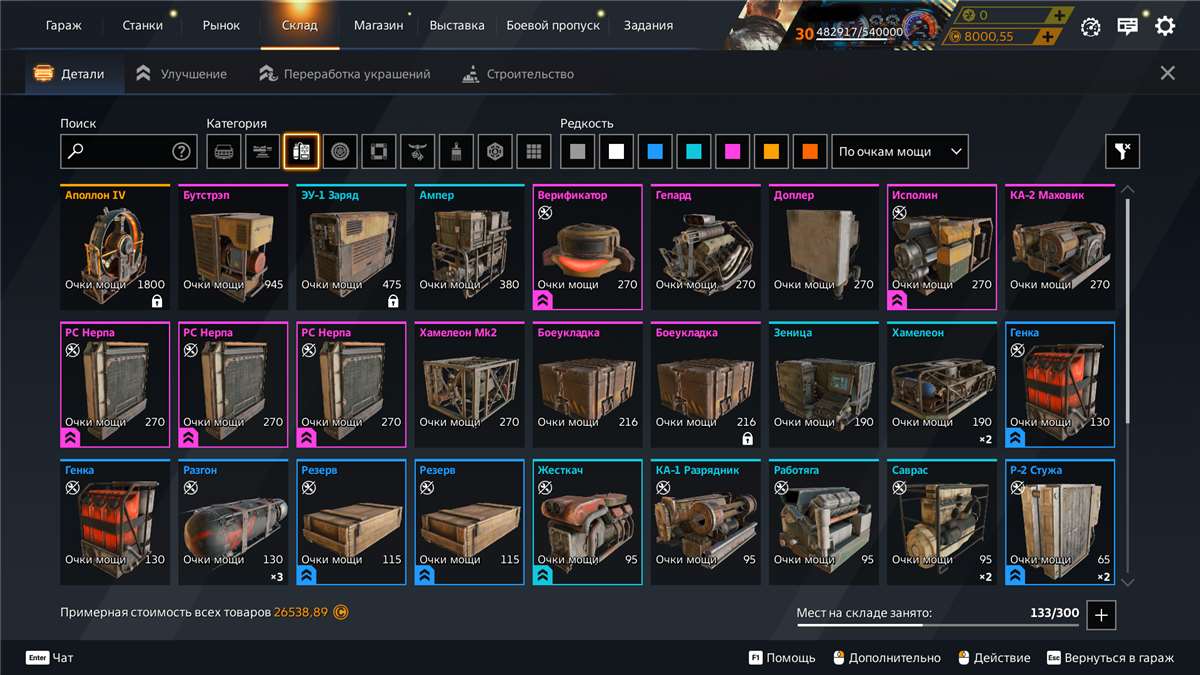Image resolution: width=1200 pixels, height=675 pixels.
Task: Select the grid all-categories filter icon
Action: point(535,152)
